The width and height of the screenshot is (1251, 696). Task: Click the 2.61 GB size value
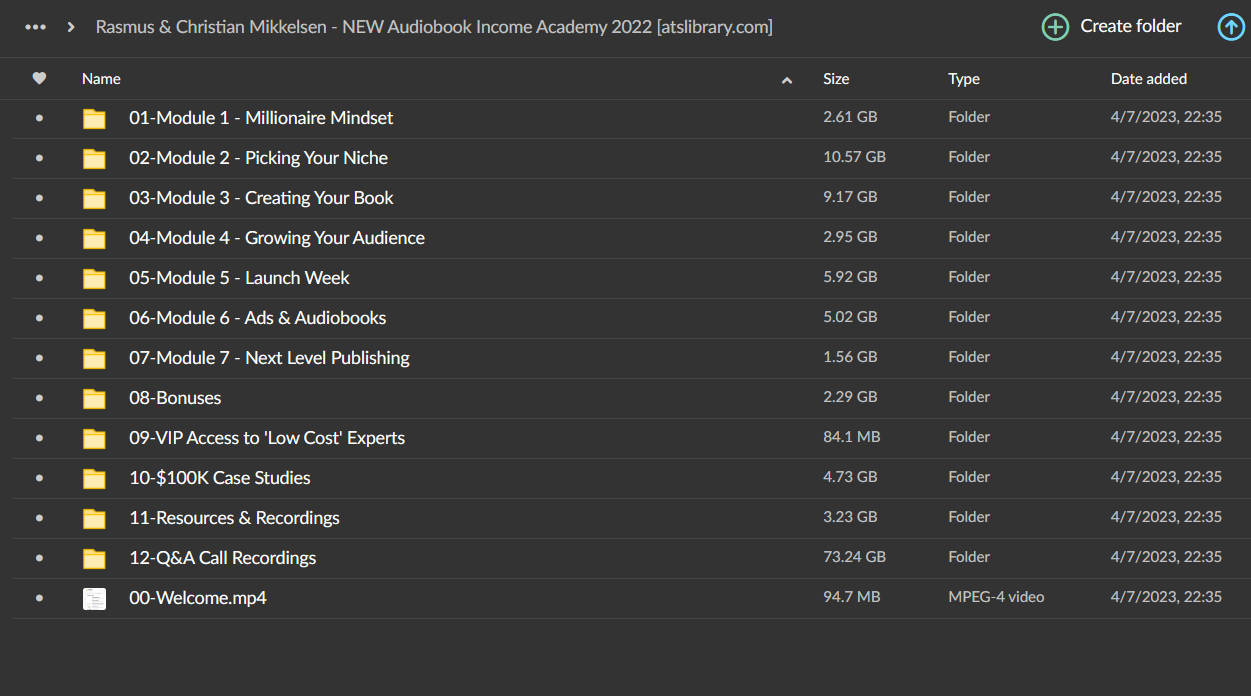[x=850, y=117]
